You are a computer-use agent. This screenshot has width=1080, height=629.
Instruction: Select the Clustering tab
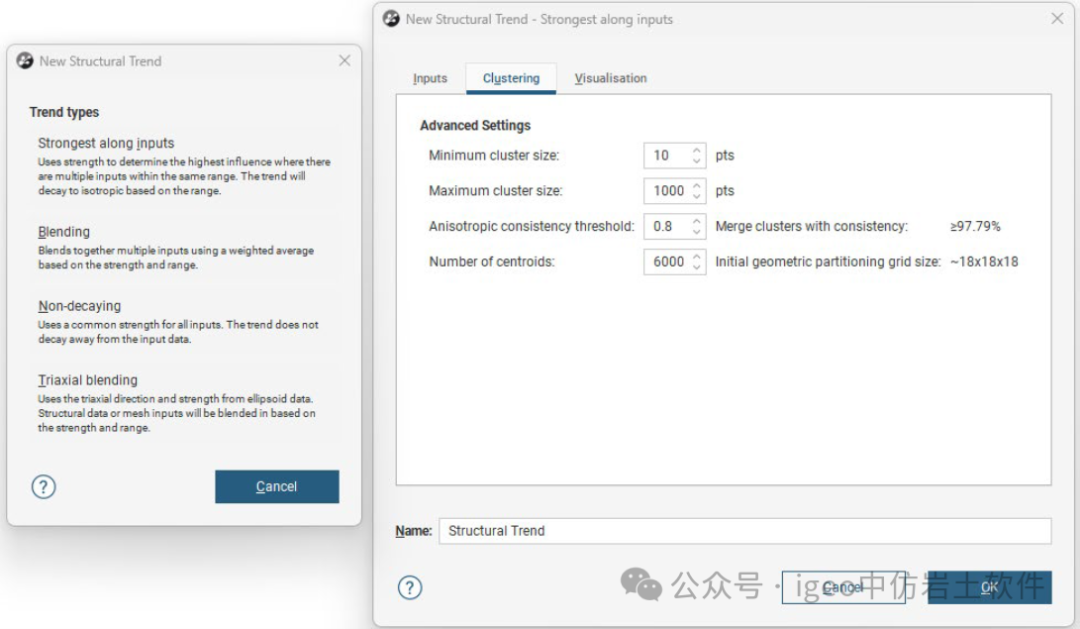511,78
